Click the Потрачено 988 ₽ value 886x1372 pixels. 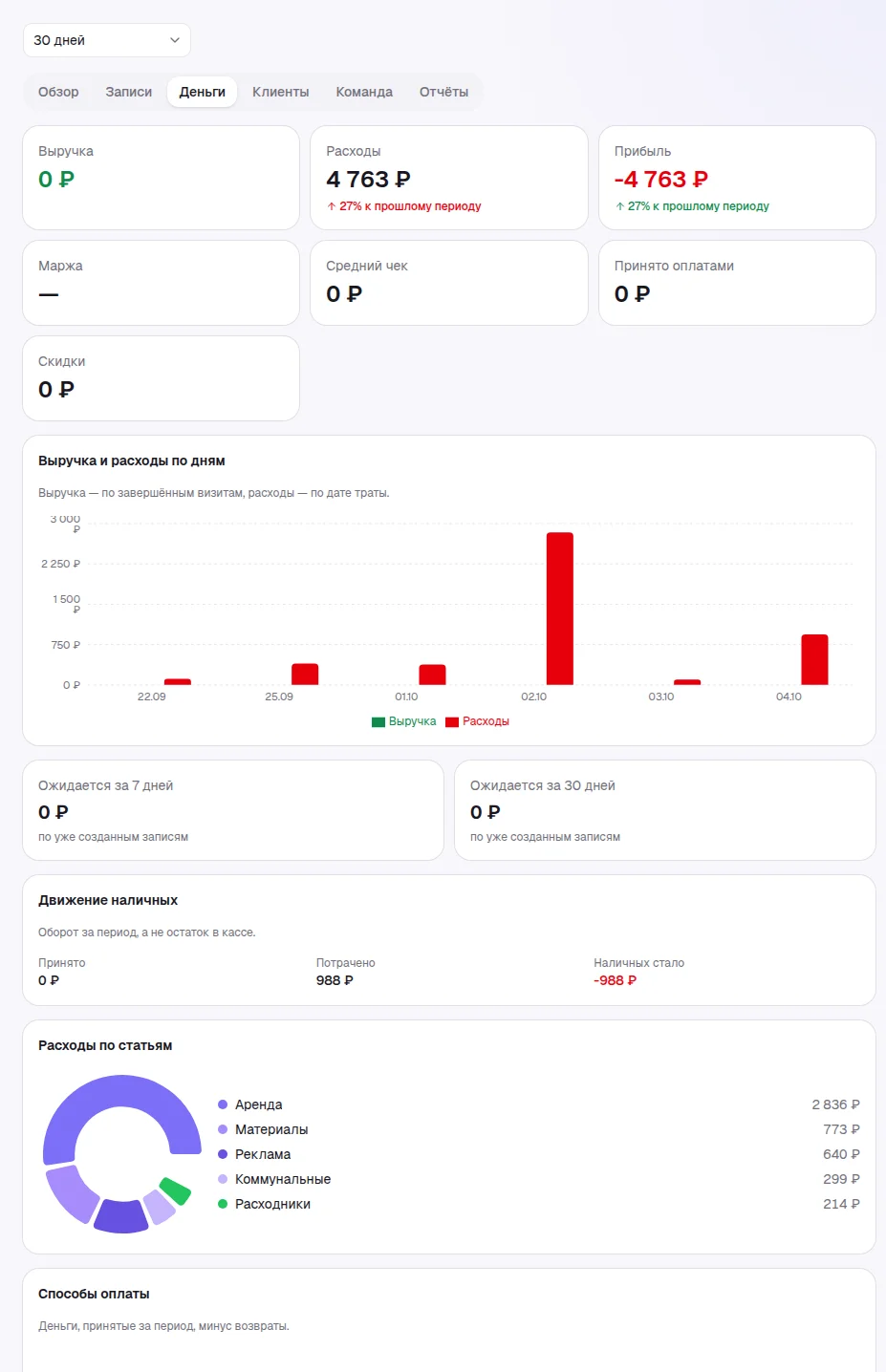pos(335,980)
